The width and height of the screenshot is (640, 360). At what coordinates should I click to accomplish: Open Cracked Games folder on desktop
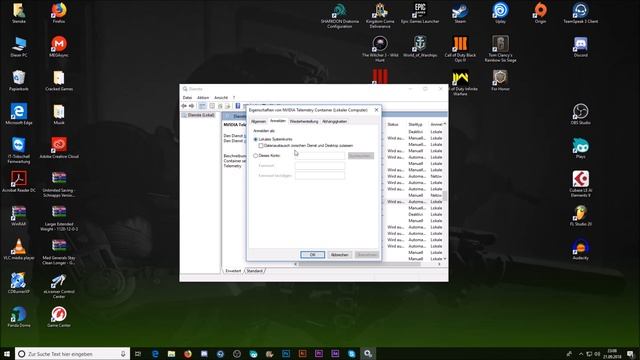[59, 80]
